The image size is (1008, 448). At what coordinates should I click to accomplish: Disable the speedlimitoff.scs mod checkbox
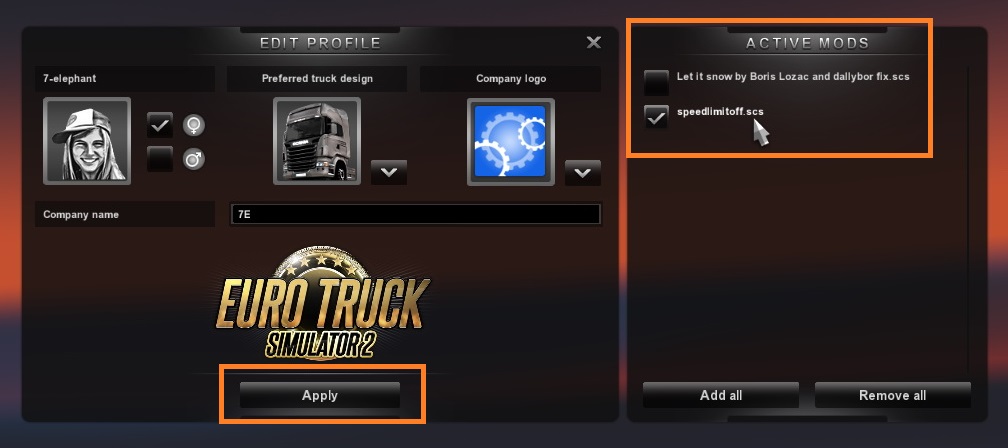656,117
